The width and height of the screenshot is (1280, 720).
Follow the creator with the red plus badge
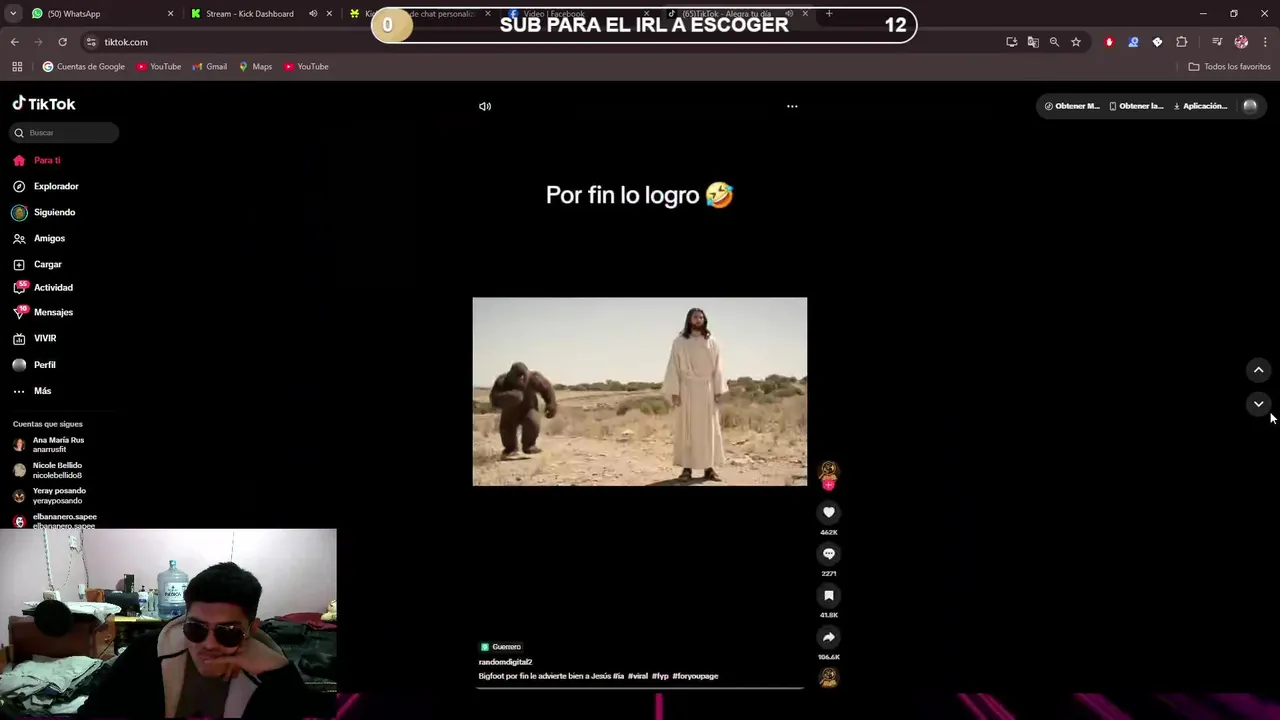tap(828, 485)
